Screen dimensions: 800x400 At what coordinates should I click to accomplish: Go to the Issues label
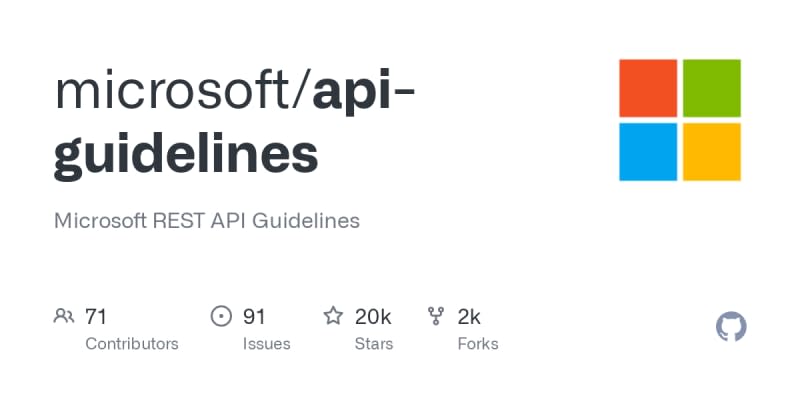point(266,344)
